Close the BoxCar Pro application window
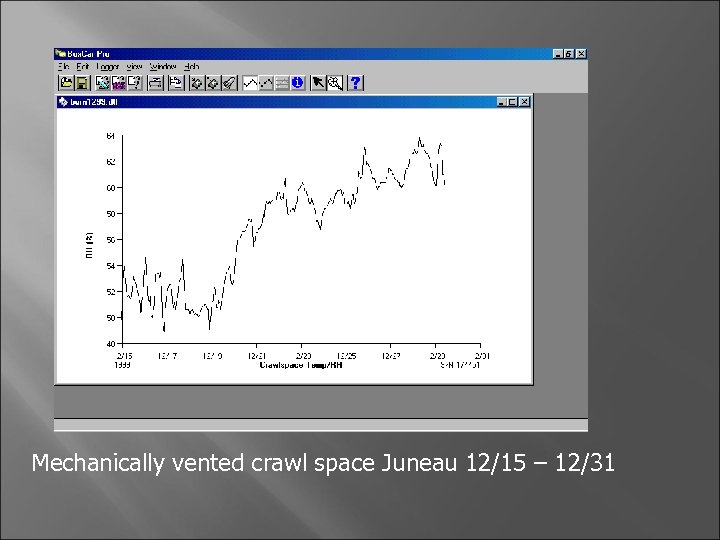 (x=581, y=54)
